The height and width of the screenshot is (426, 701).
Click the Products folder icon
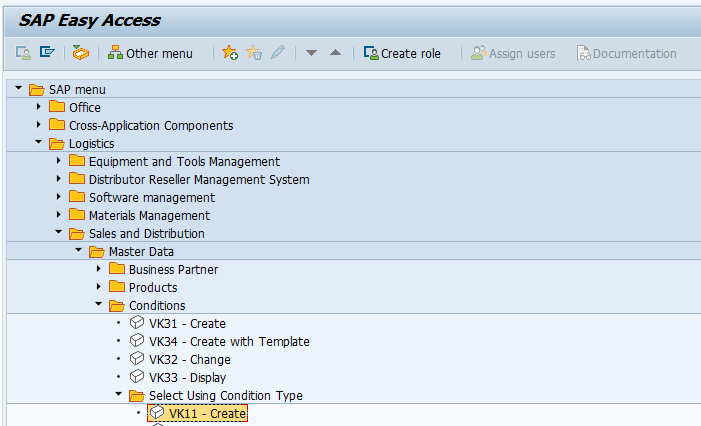117,287
